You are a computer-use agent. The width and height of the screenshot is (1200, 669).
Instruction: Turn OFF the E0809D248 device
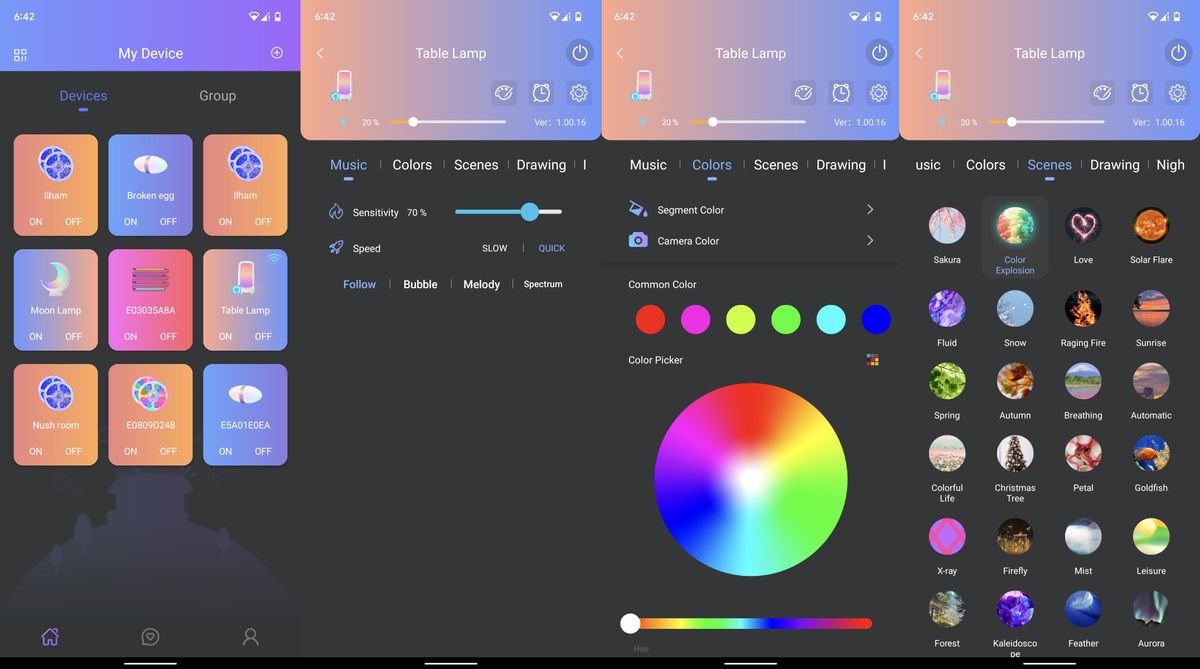point(168,452)
